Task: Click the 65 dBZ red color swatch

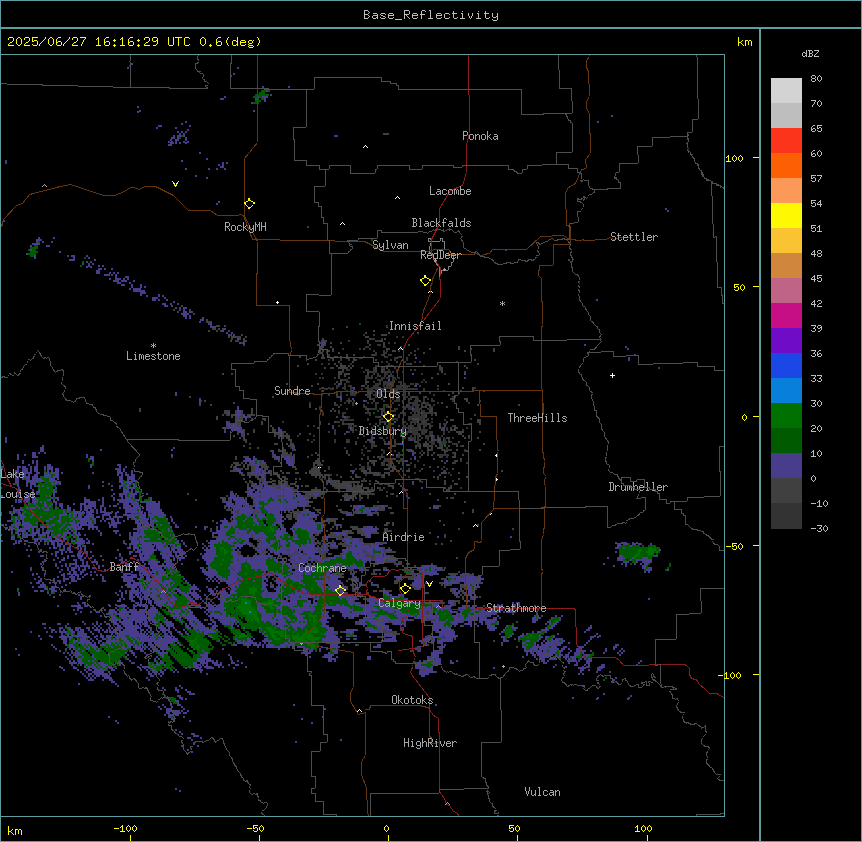Action: (786, 141)
